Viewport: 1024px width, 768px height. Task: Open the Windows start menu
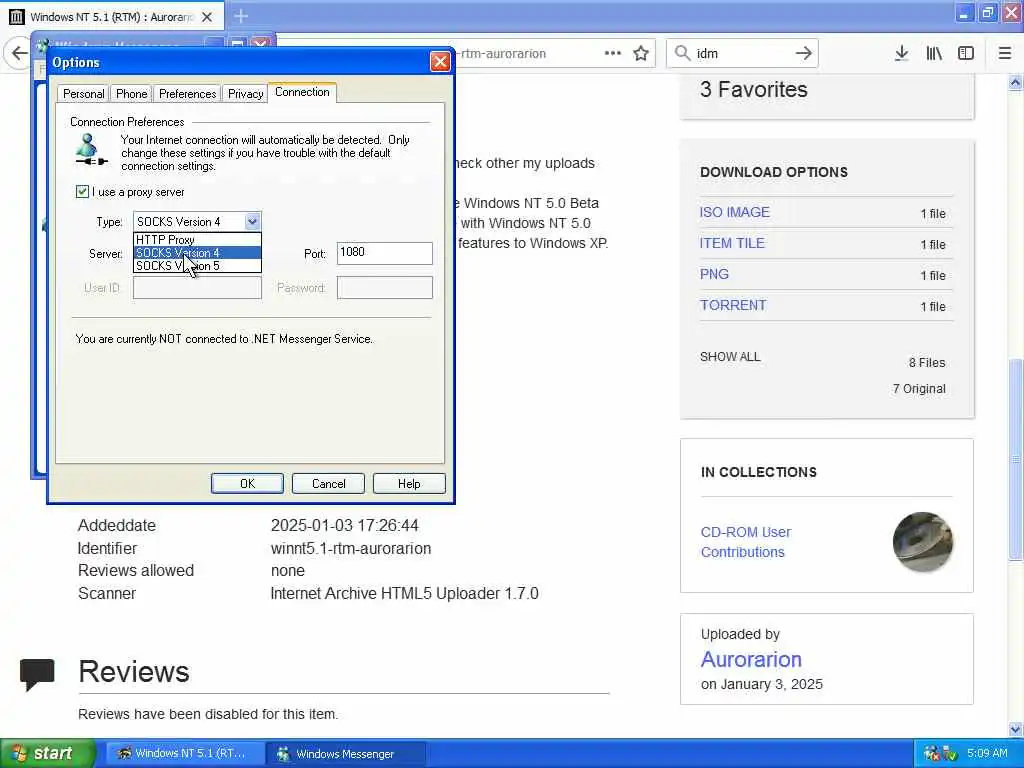tap(47, 754)
